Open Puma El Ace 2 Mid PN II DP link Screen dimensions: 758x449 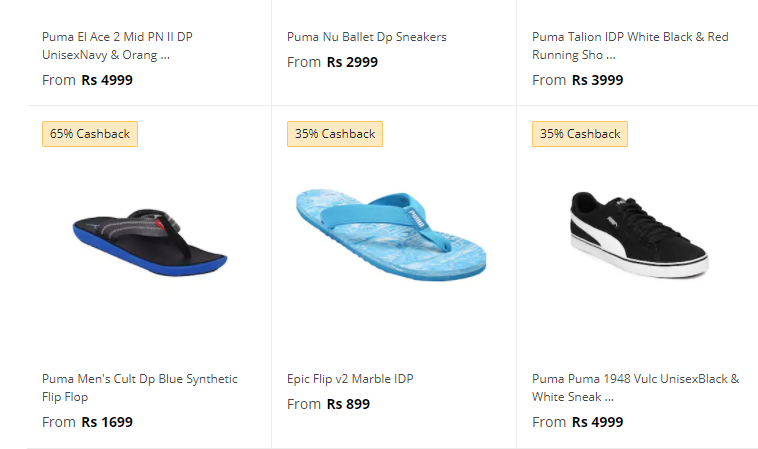117,46
